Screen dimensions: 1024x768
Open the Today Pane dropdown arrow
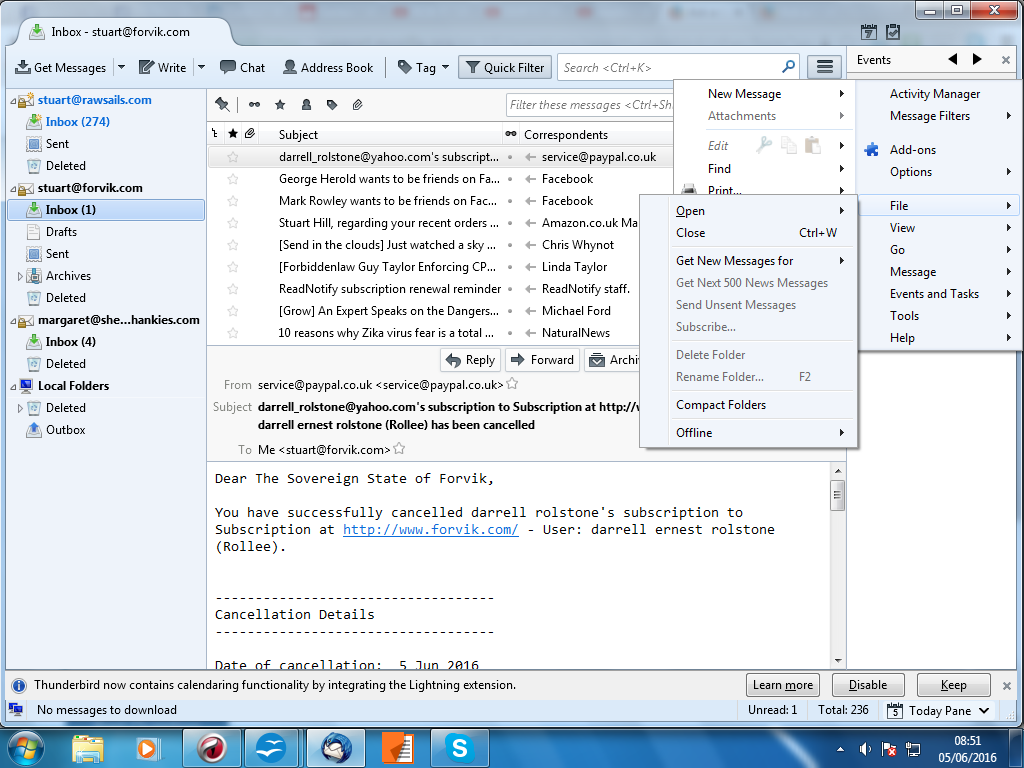tap(984, 711)
